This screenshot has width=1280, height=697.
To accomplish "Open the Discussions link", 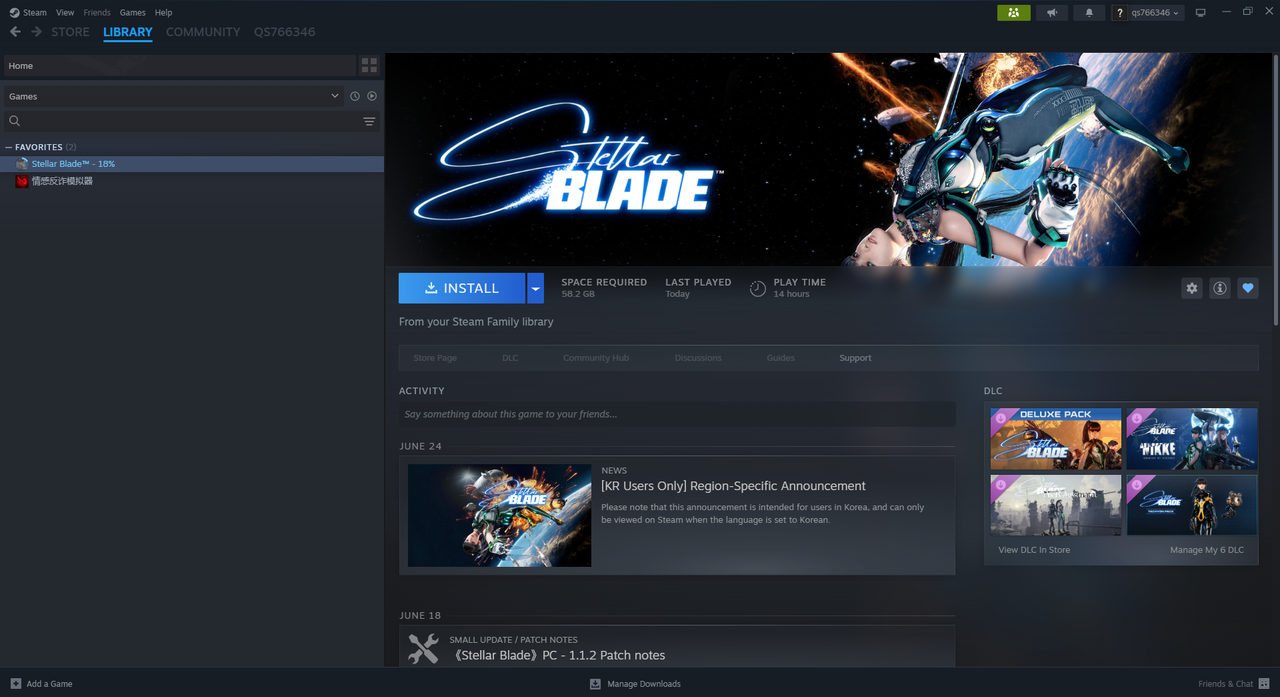I will 698,358.
